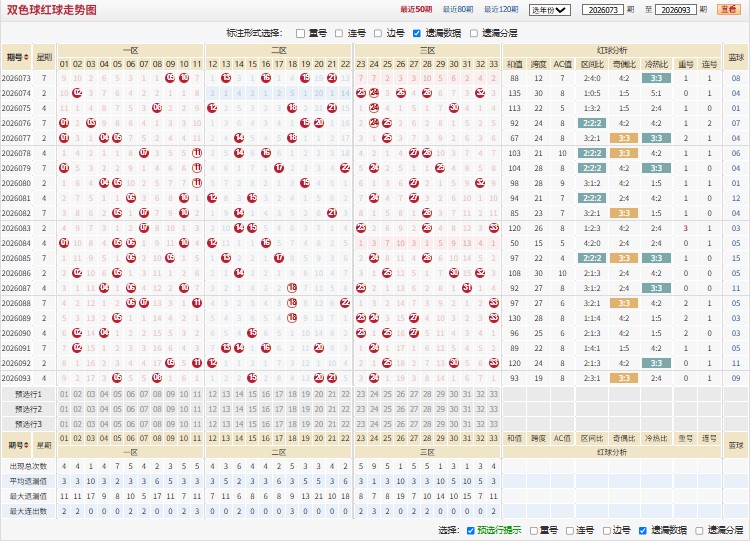
Task: Uncheck the 预选行提示 checkbox
Action: [470, 531]
